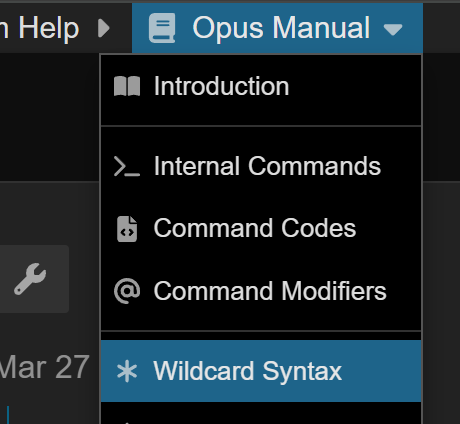460x424 pixels.
Task: Open the highlighted Wildcard Syntax entry
Action: coord(261,371)
